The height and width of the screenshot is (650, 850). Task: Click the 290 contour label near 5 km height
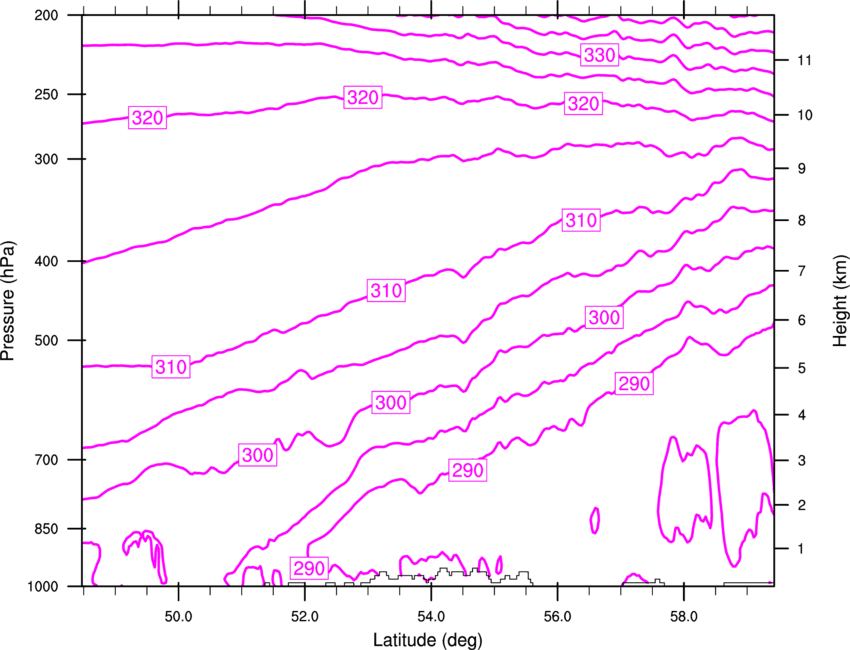[x=634, y=384]
